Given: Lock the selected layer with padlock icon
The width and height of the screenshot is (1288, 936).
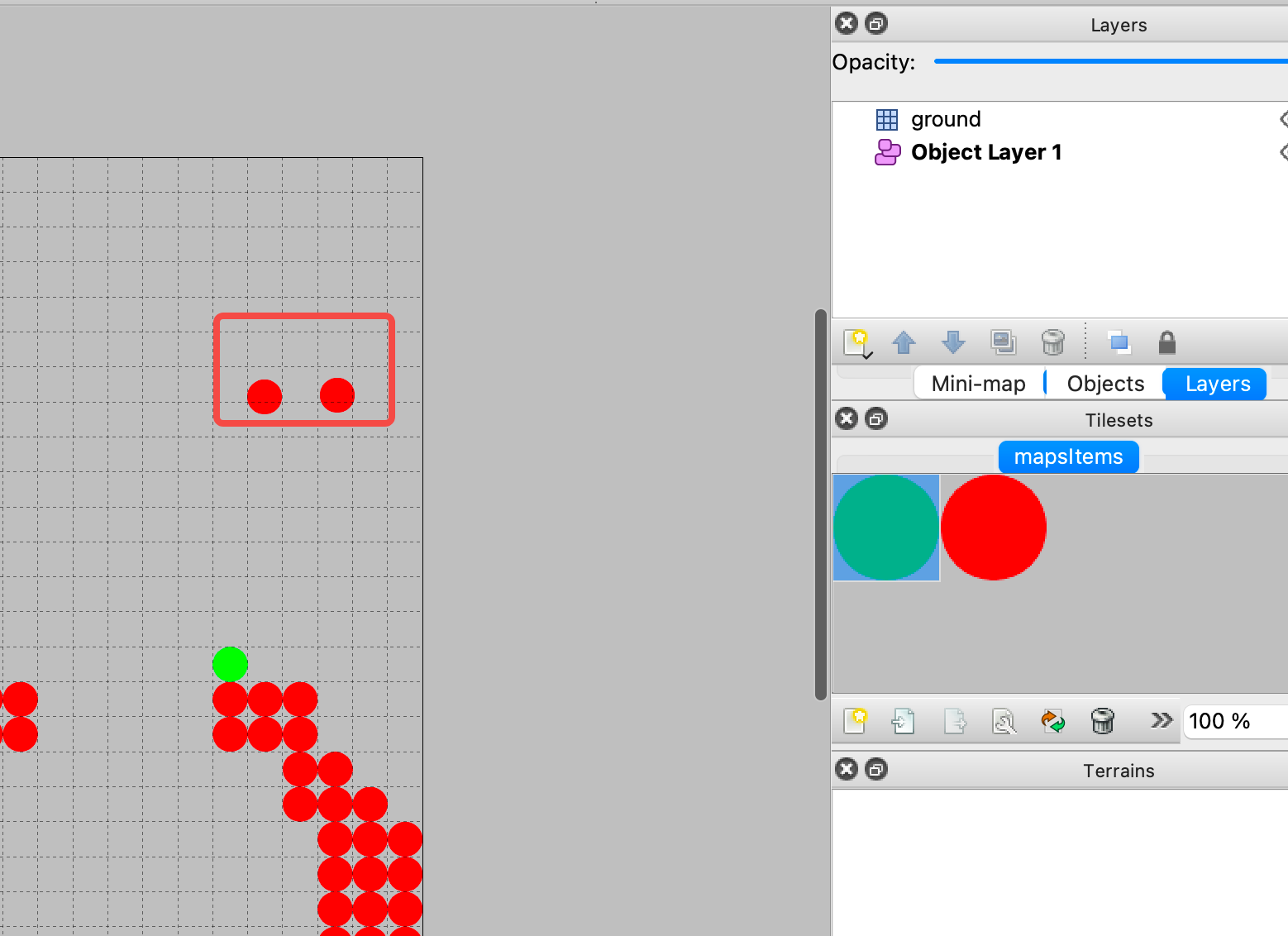Looking at the screenshot, I should tap(1167, 342).
